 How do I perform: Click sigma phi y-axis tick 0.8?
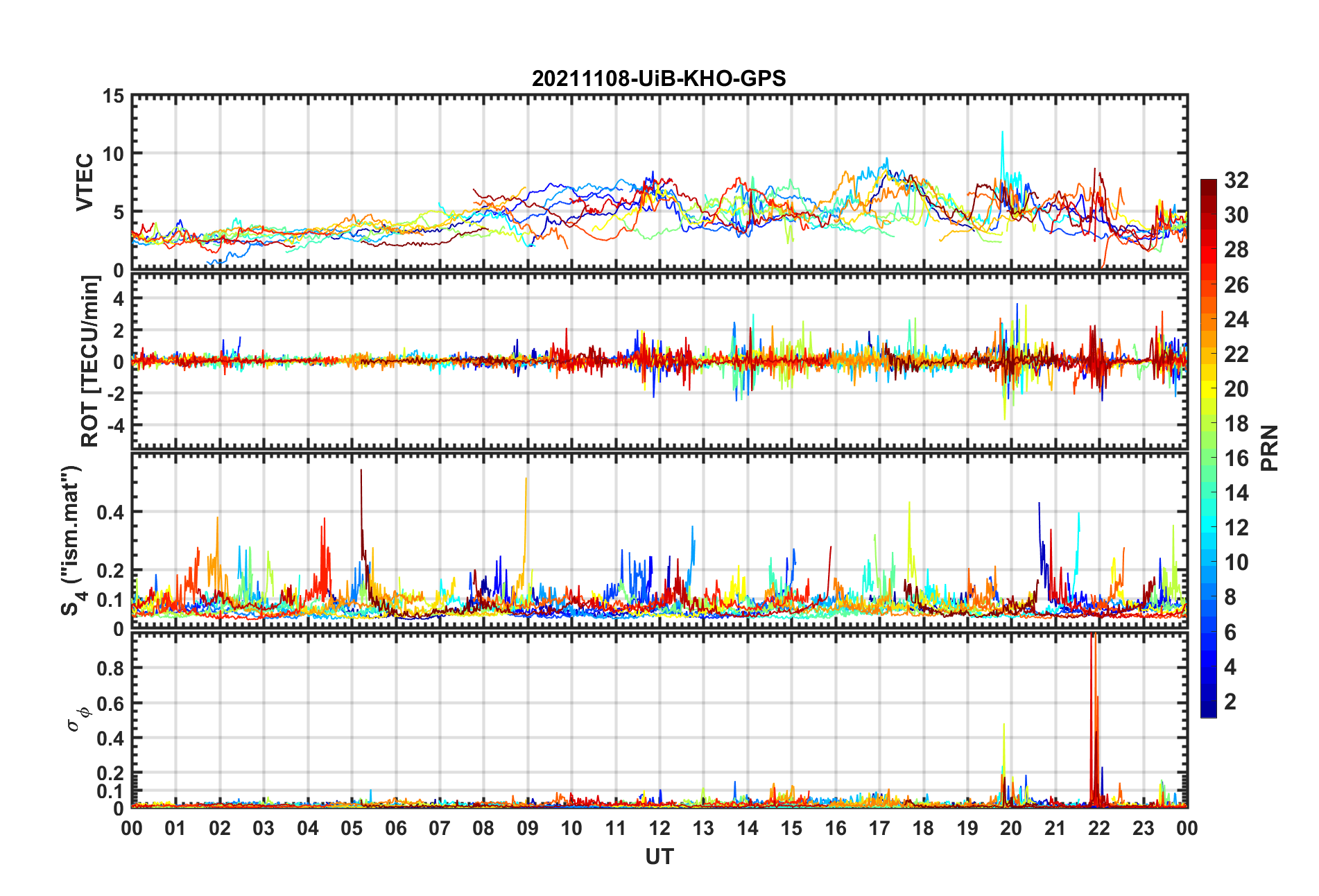(110, 669)
